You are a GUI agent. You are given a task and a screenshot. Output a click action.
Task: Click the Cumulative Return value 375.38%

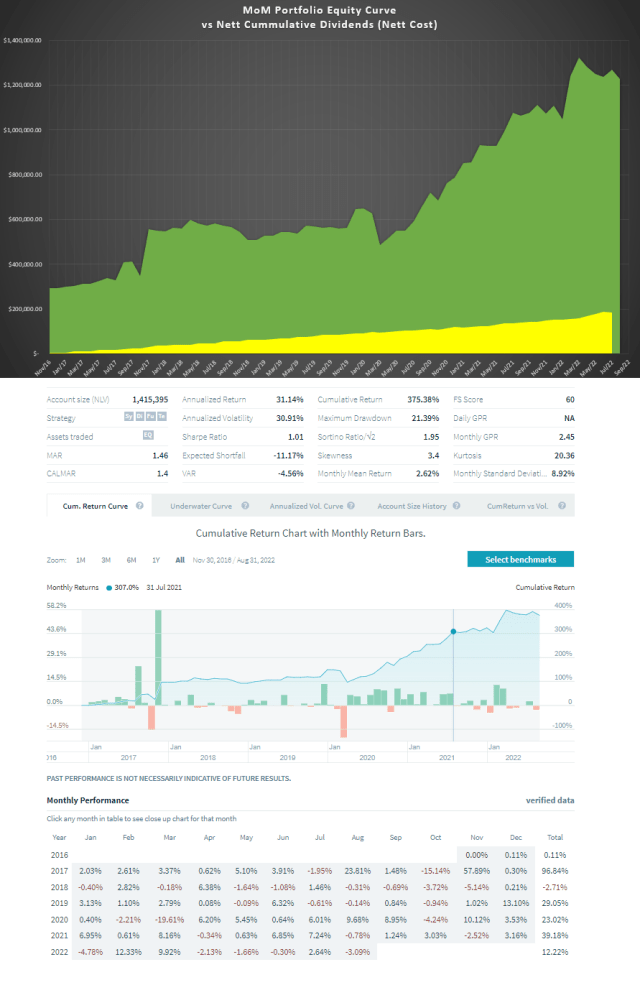(x=423, y=400)
